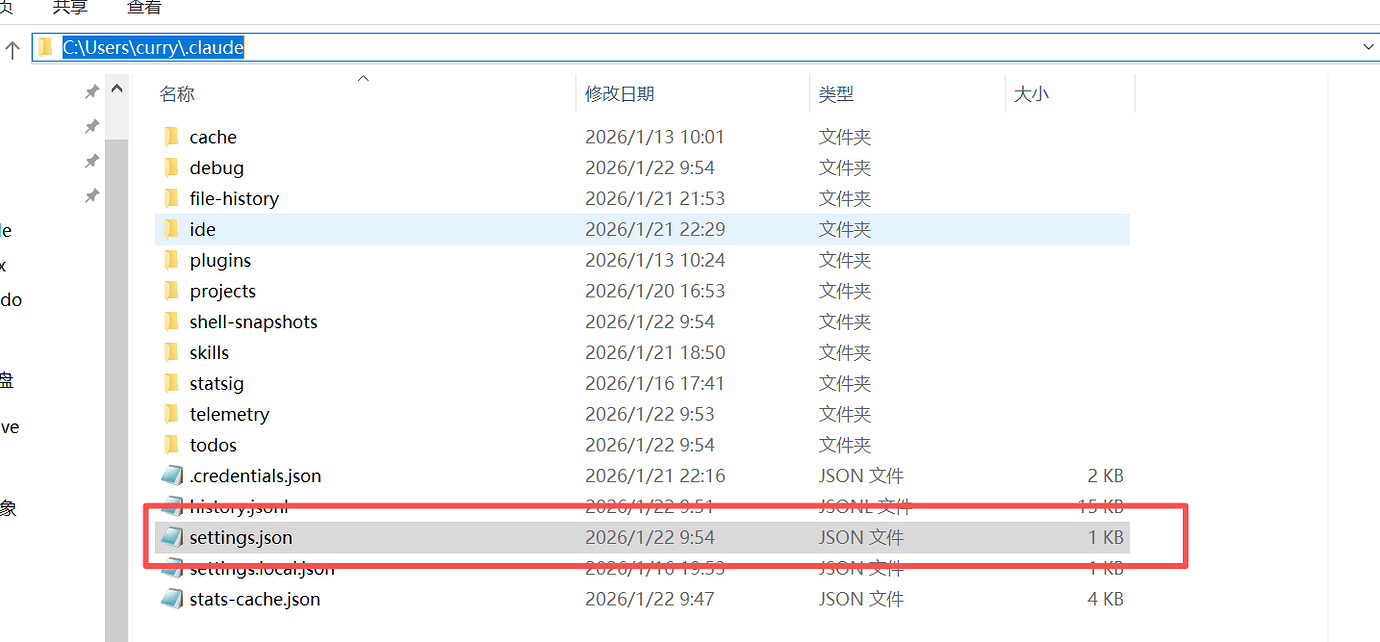Click the stats-cache.json file icon
Screen dimensions: 1380x642
(172, 599)
